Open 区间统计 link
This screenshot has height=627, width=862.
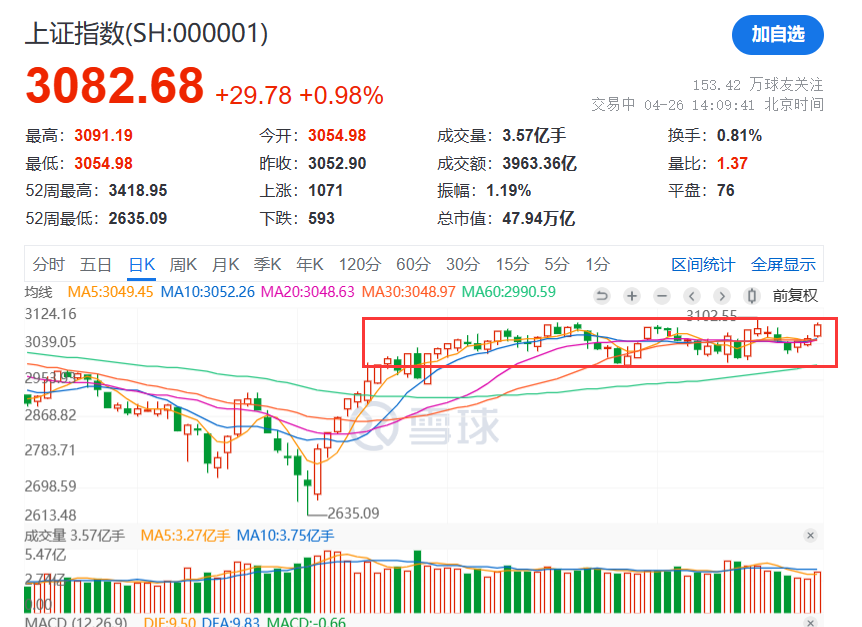coord(703,264)
